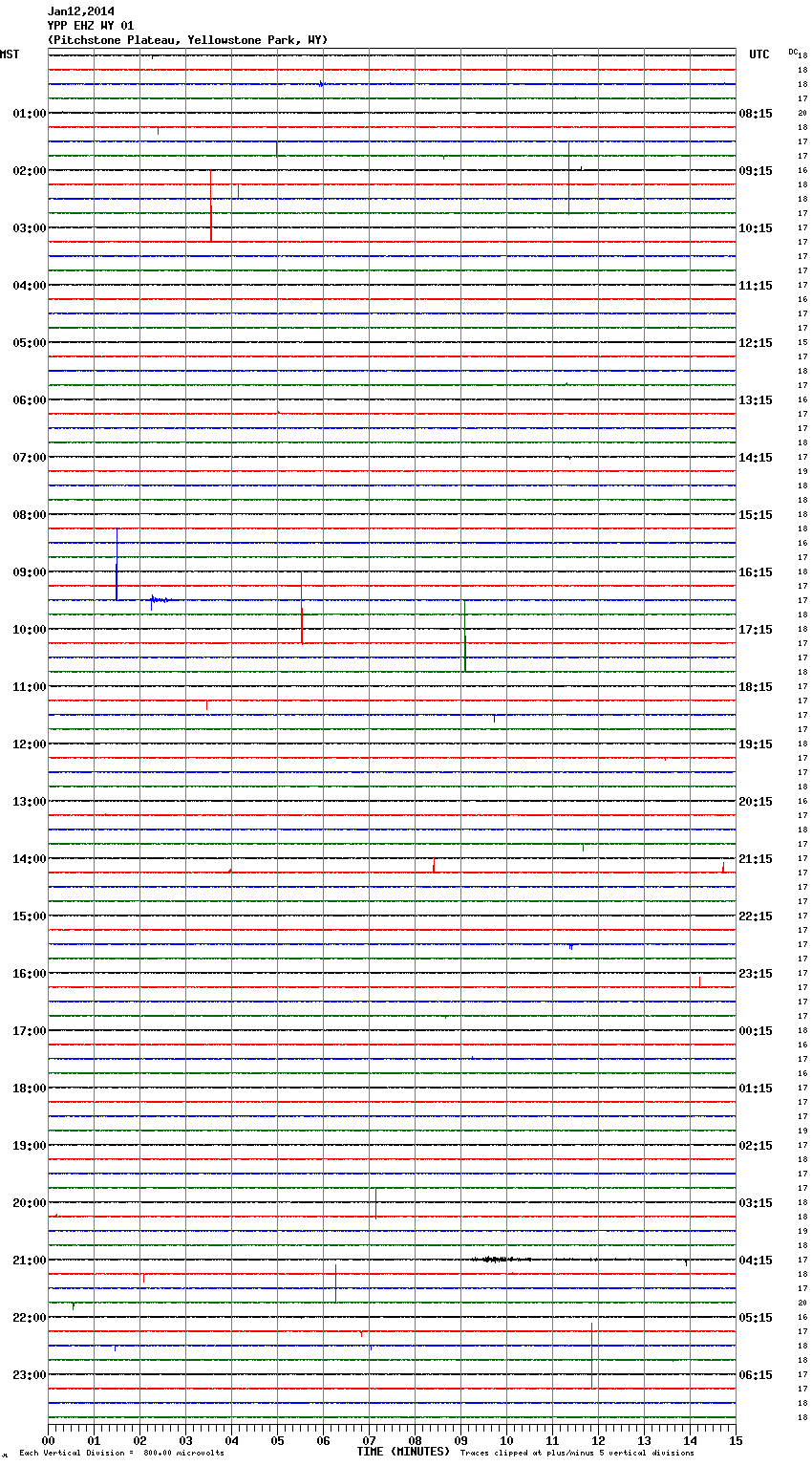Select the 18:00 MST time label
Viewport: 812px width, 1466px height.
[29, 1089]
